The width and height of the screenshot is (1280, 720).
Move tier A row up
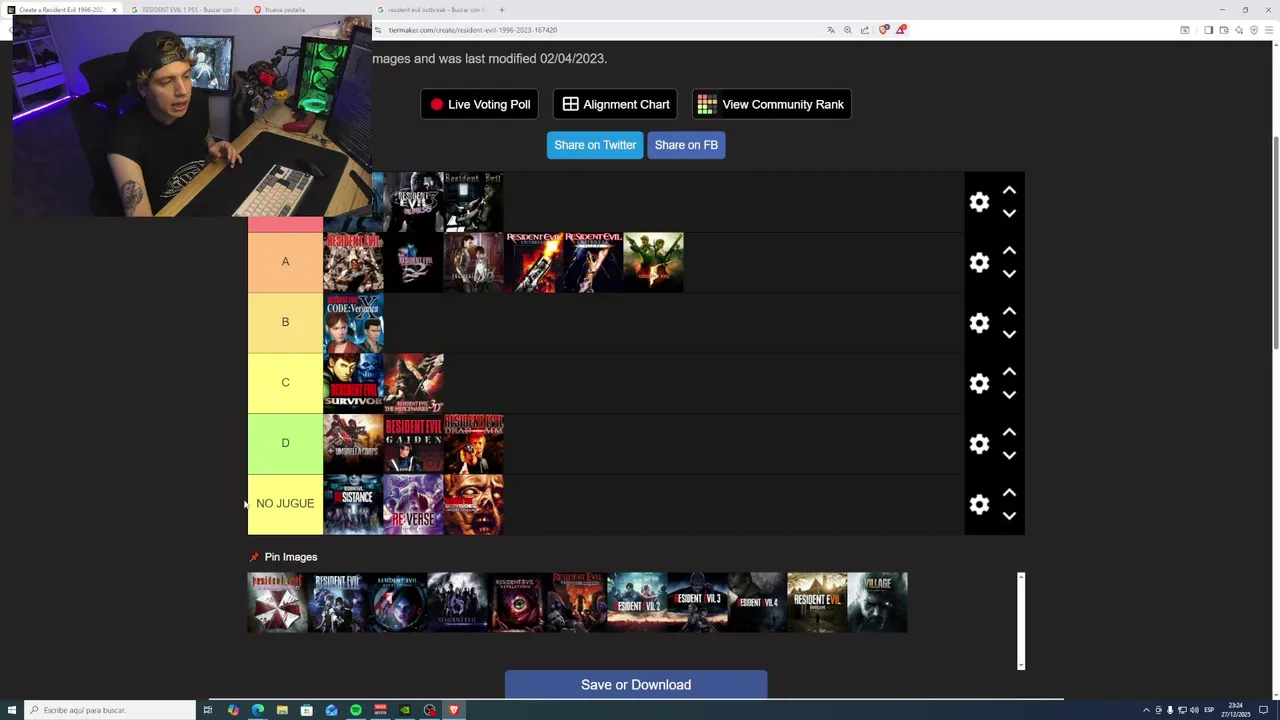coord(1009,251)
